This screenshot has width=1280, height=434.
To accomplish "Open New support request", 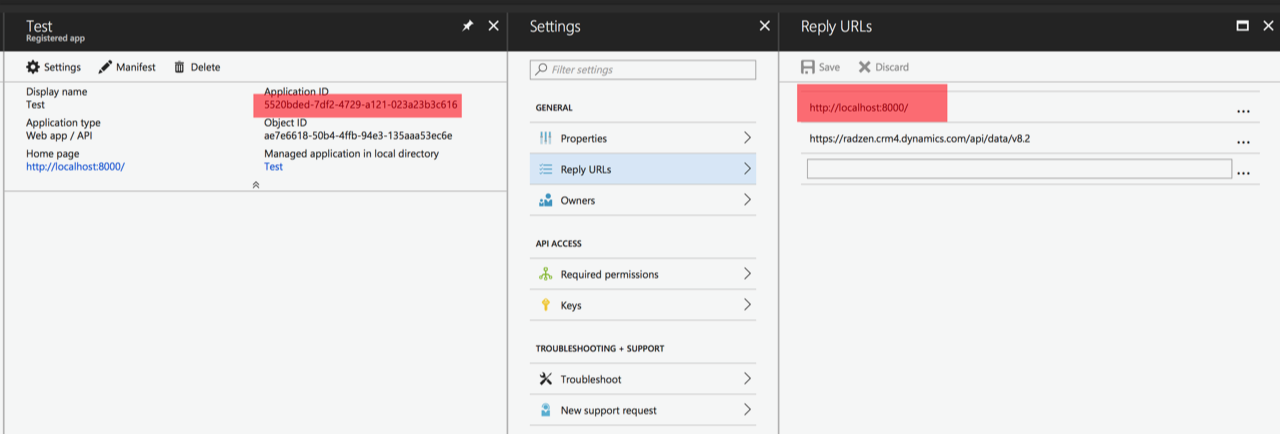I will coord(643,410).
